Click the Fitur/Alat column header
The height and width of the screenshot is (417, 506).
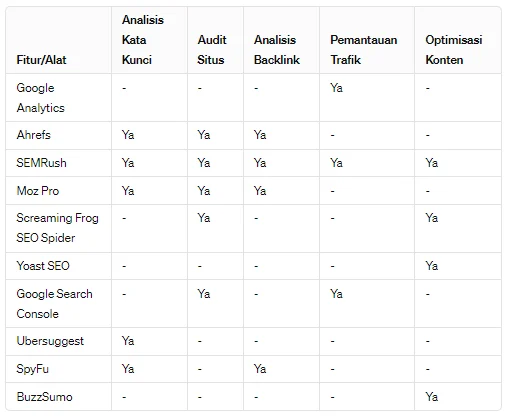point(41,60)
